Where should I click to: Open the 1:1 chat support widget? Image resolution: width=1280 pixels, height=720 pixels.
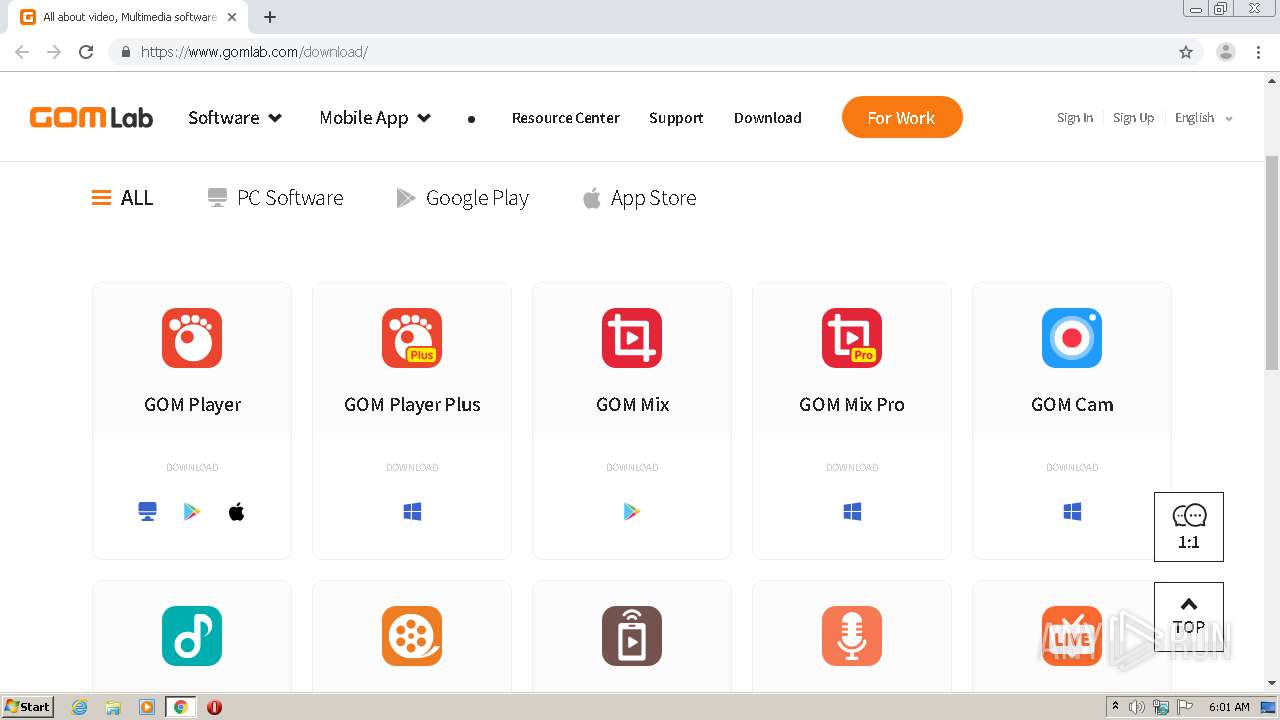pyautogui.click(x=1189, y=527)
